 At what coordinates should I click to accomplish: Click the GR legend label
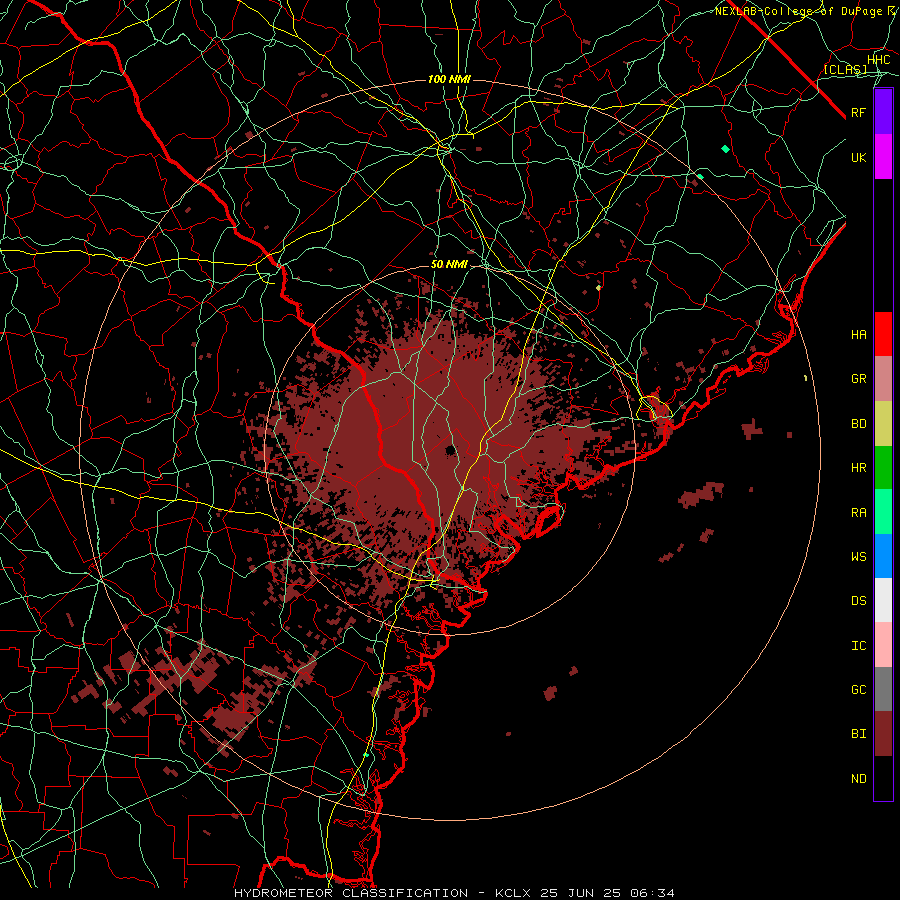pos(858,379)
